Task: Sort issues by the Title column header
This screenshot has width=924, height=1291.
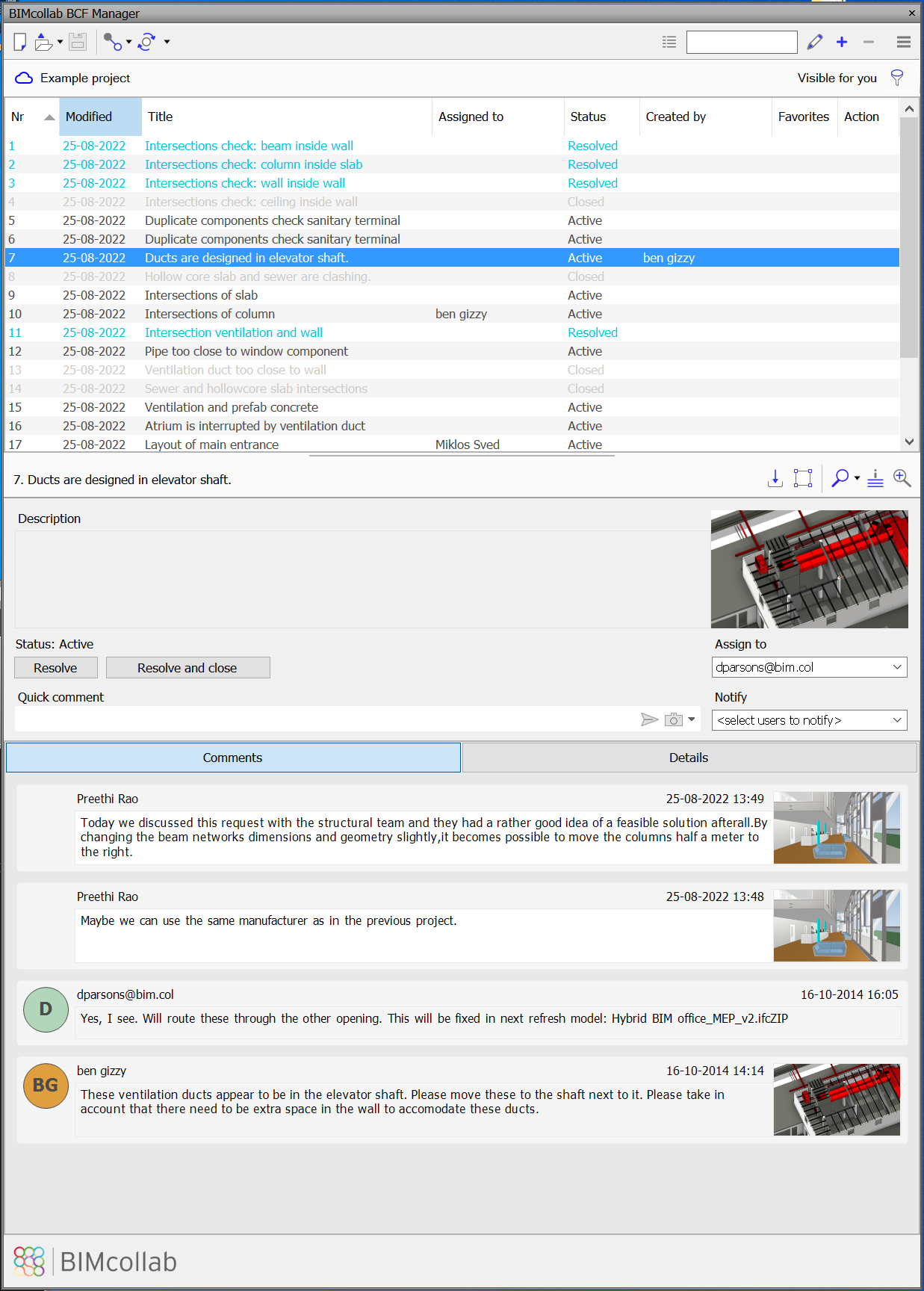Action: click(x=287, y=117)
